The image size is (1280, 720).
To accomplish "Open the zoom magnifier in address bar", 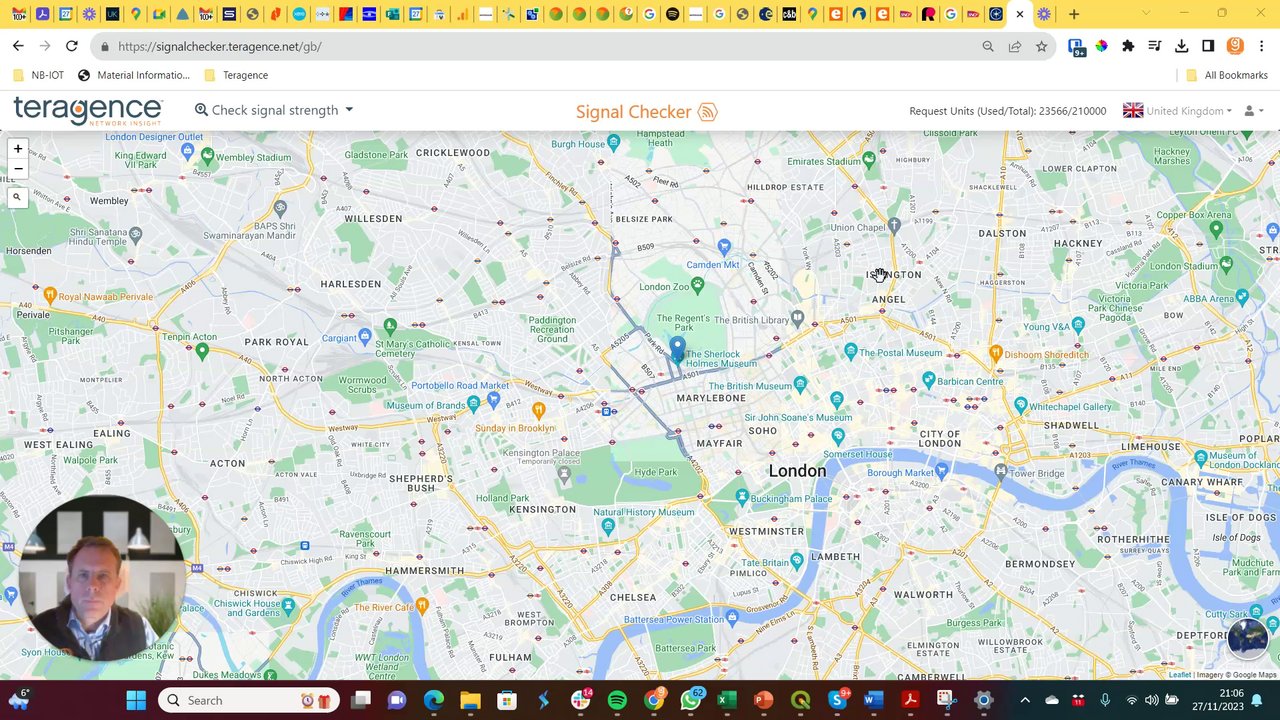I will (988, 46).
